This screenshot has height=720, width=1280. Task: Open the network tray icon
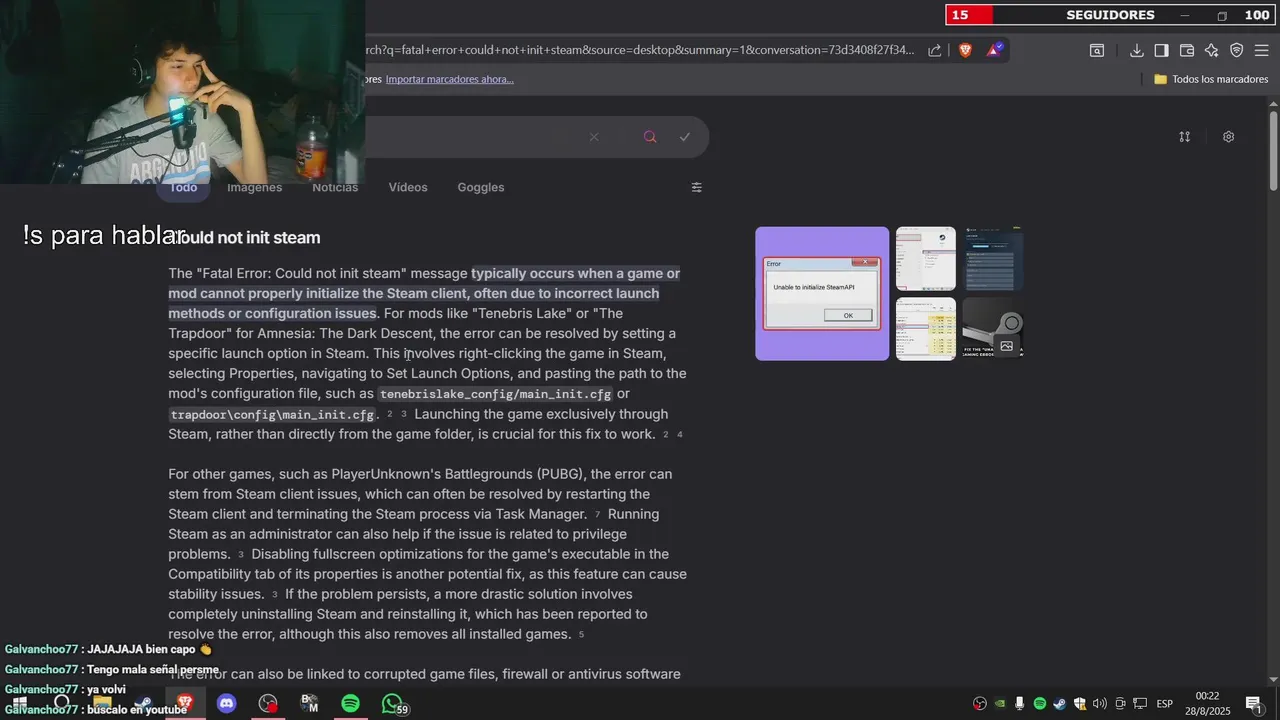1140,704
